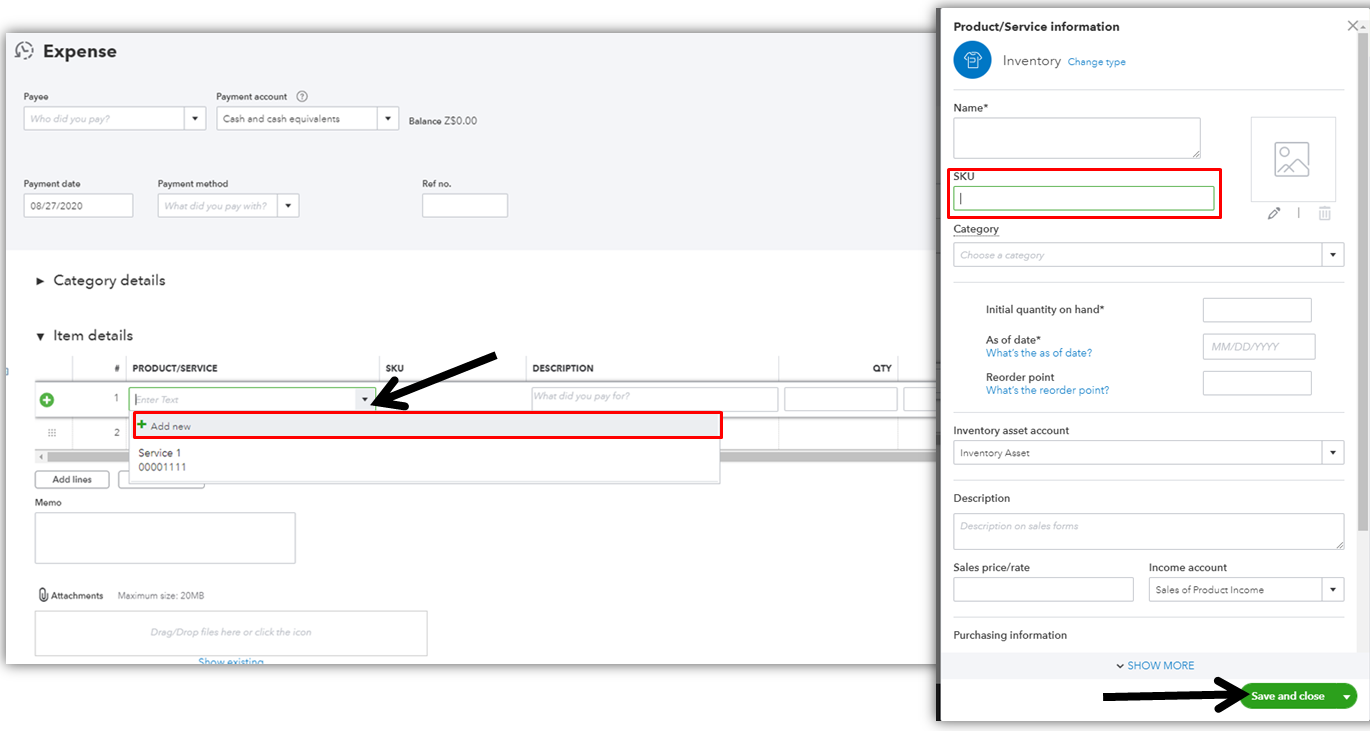Click the product Description text area
The image size is (1370, 731).
click(x=1149, y=531)
